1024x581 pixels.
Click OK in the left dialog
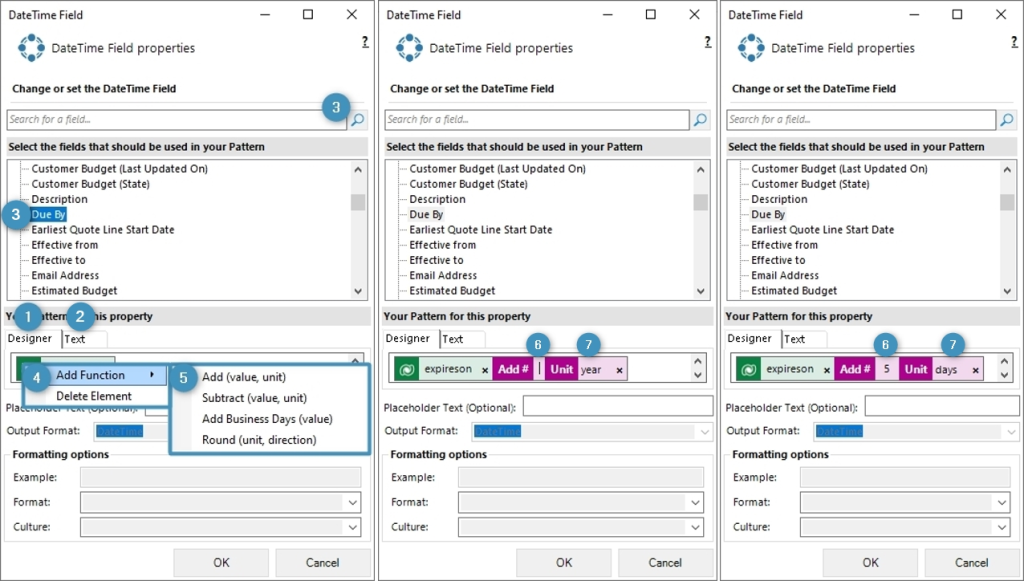click(x=221, y=563)
